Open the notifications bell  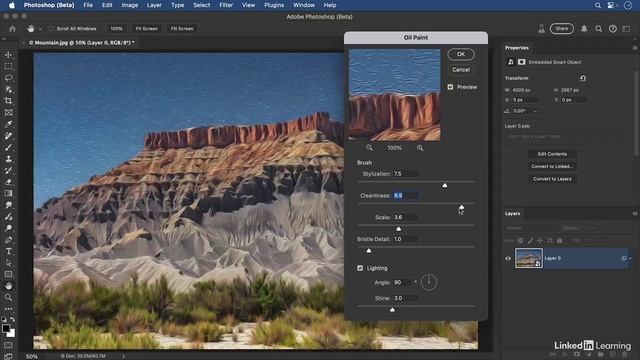(584, 29)
